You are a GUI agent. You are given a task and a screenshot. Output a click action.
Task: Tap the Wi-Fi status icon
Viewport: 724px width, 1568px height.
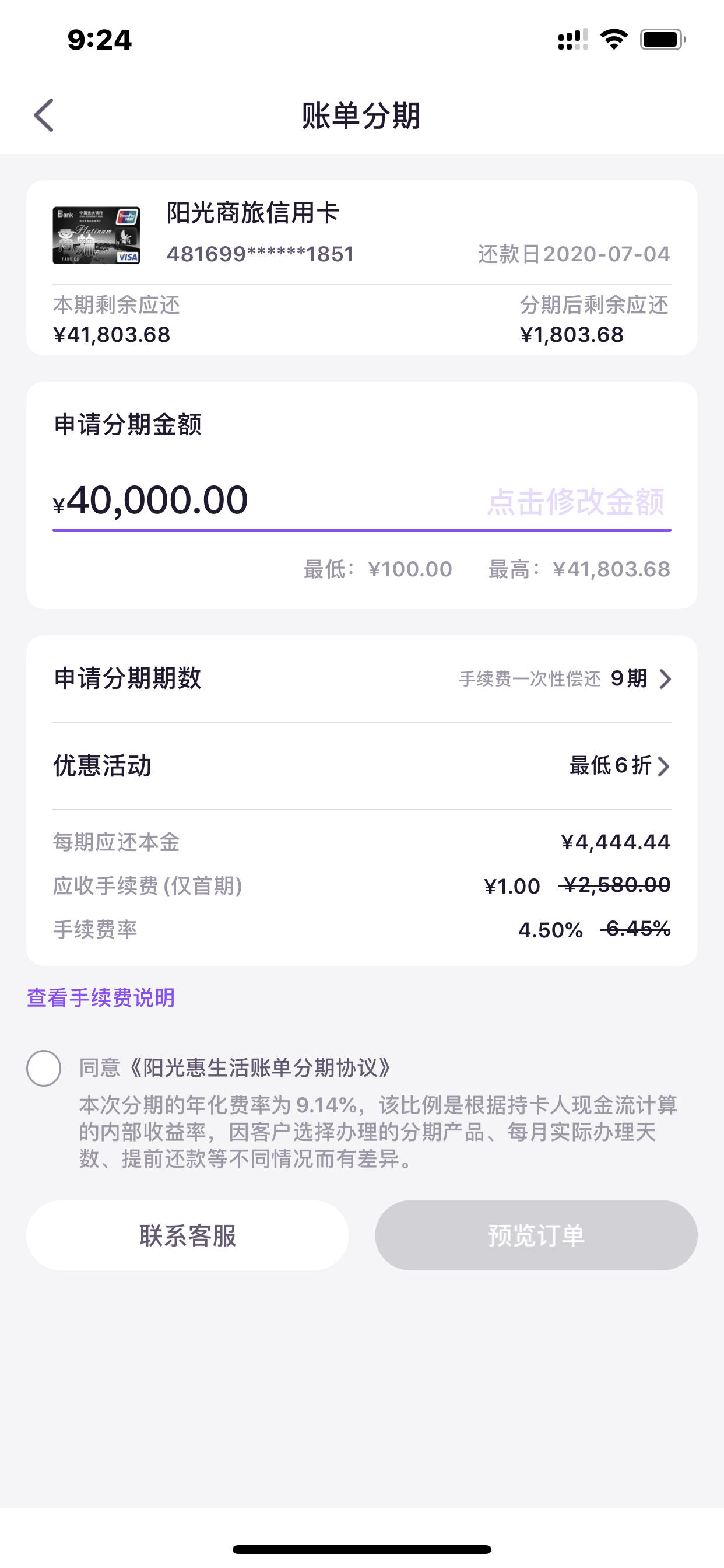click(x=613, y=40)
